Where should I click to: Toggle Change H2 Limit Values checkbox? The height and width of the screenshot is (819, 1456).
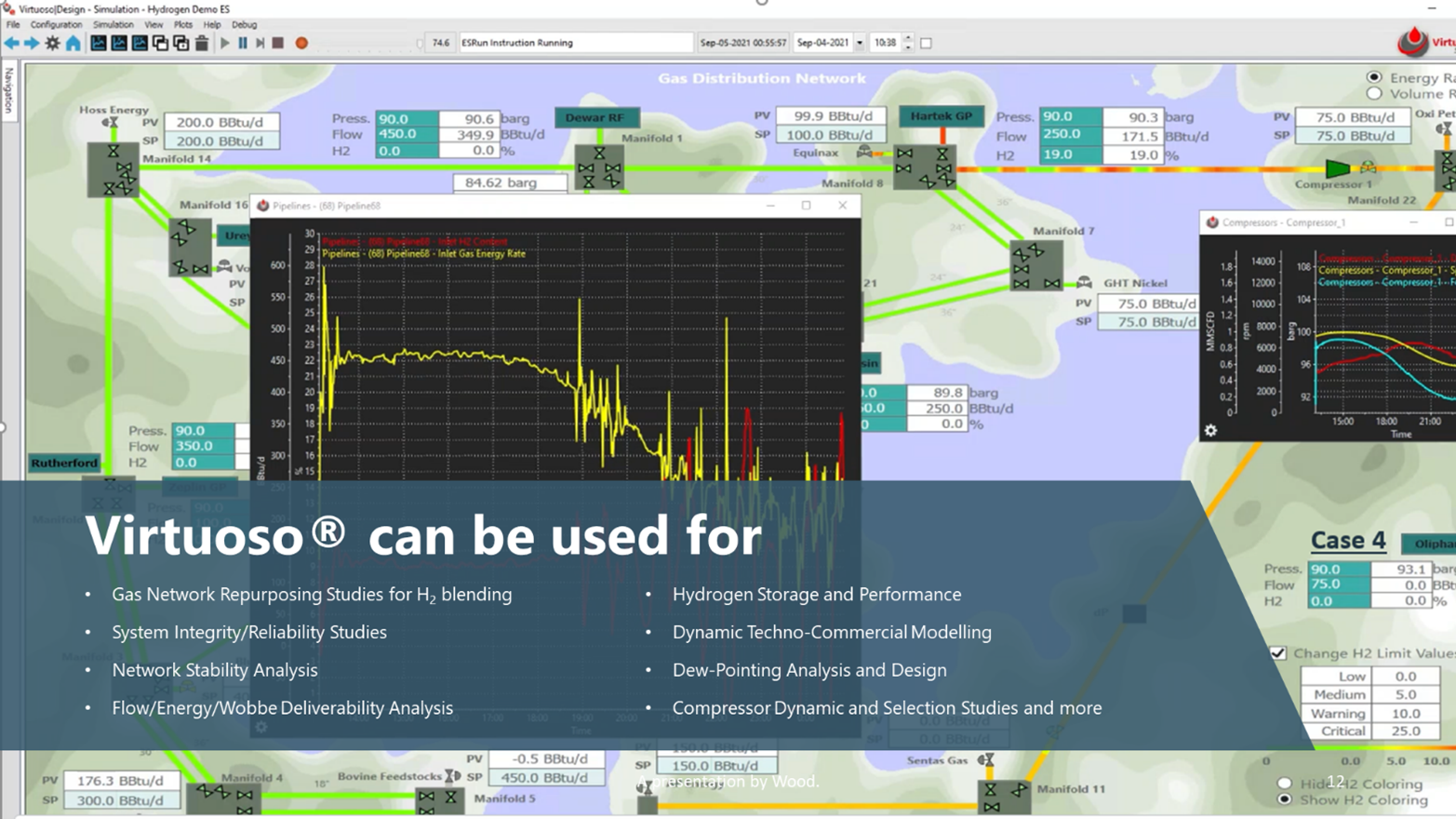point(1278,653)
